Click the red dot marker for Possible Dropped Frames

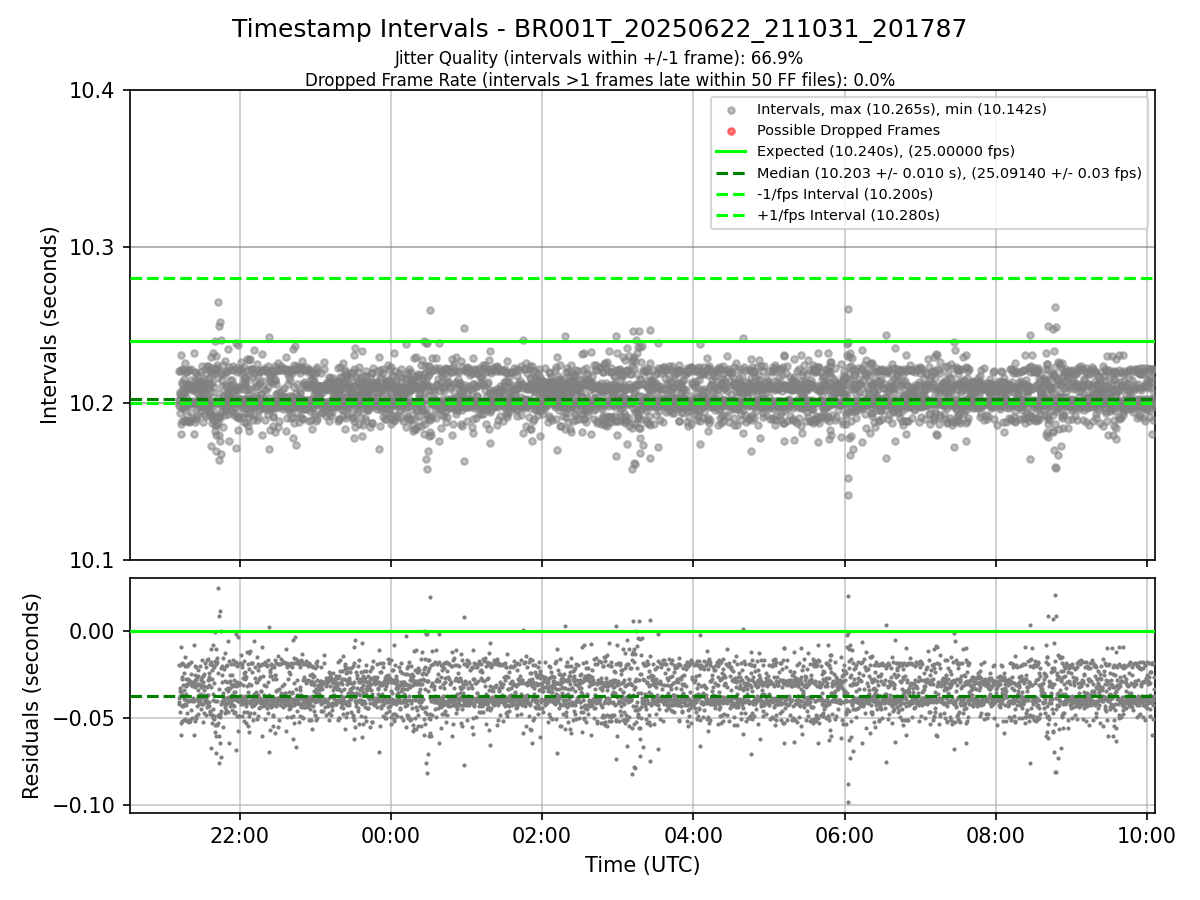coord(731,131)
